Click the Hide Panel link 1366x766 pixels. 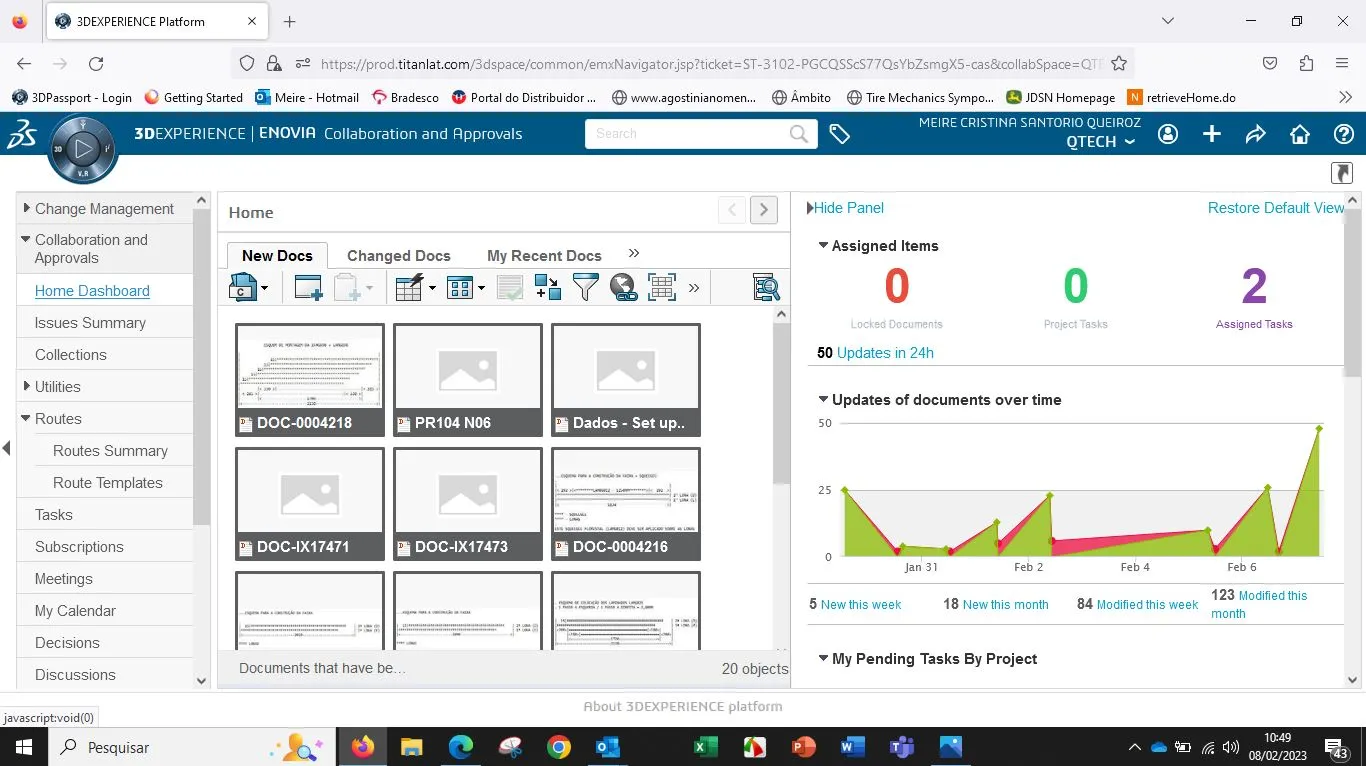tap(847, 208)
